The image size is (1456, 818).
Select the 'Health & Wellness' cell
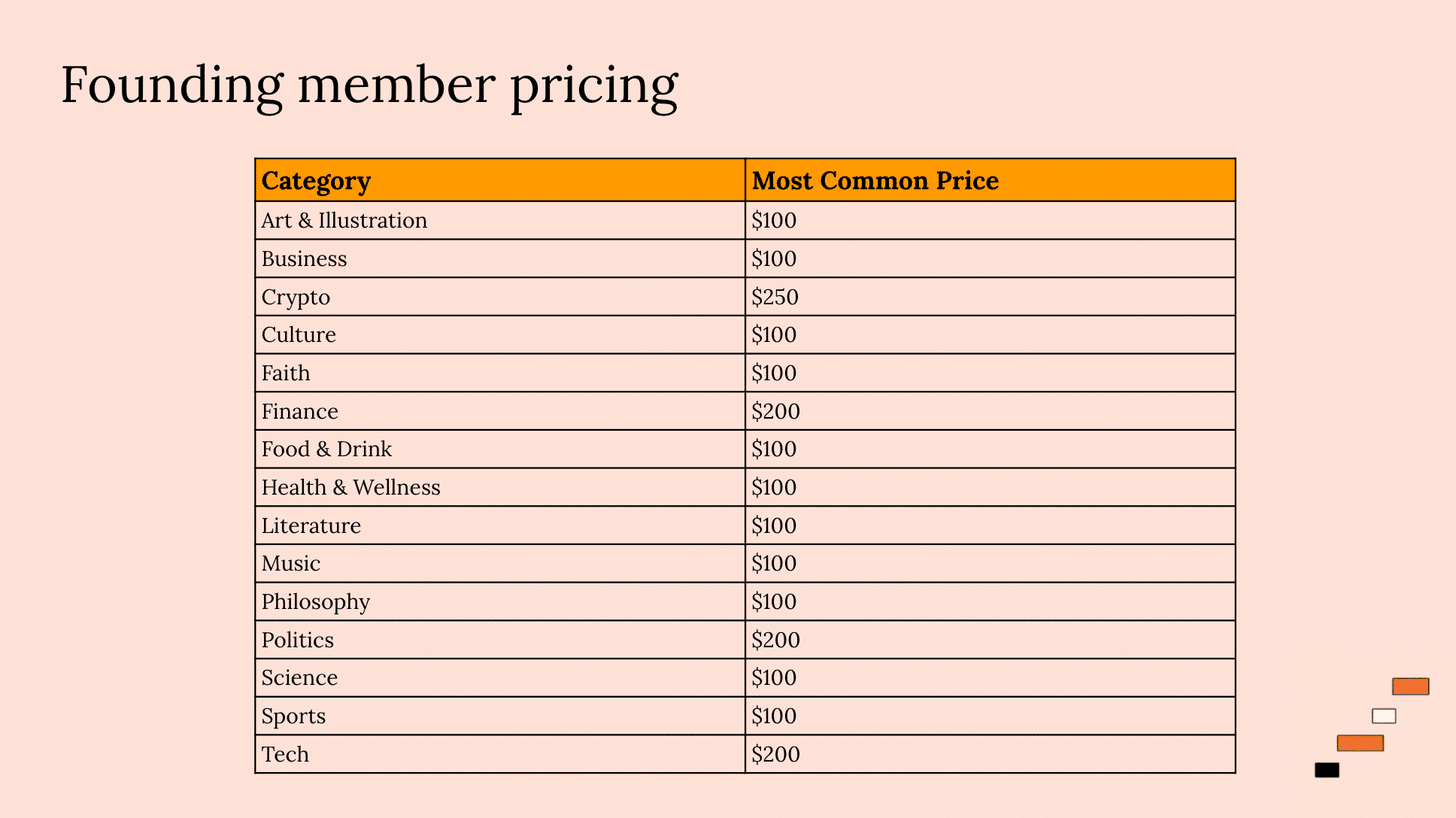tap(500, 487)
